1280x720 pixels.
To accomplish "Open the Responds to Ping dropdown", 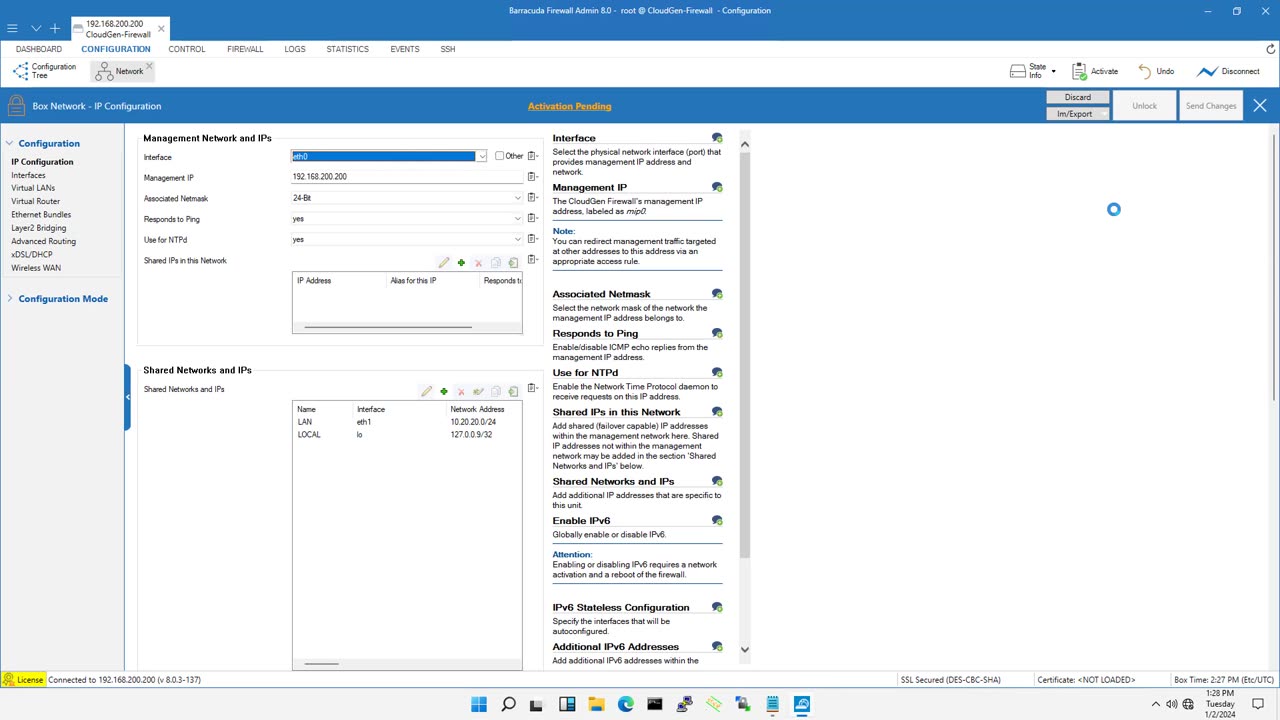I will (x=517, y=219).
